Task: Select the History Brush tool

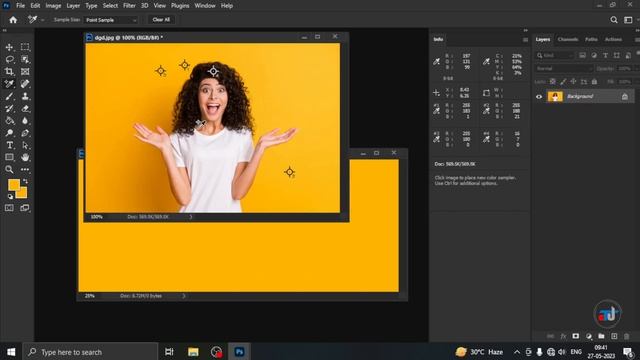Action: click(9, 109)
